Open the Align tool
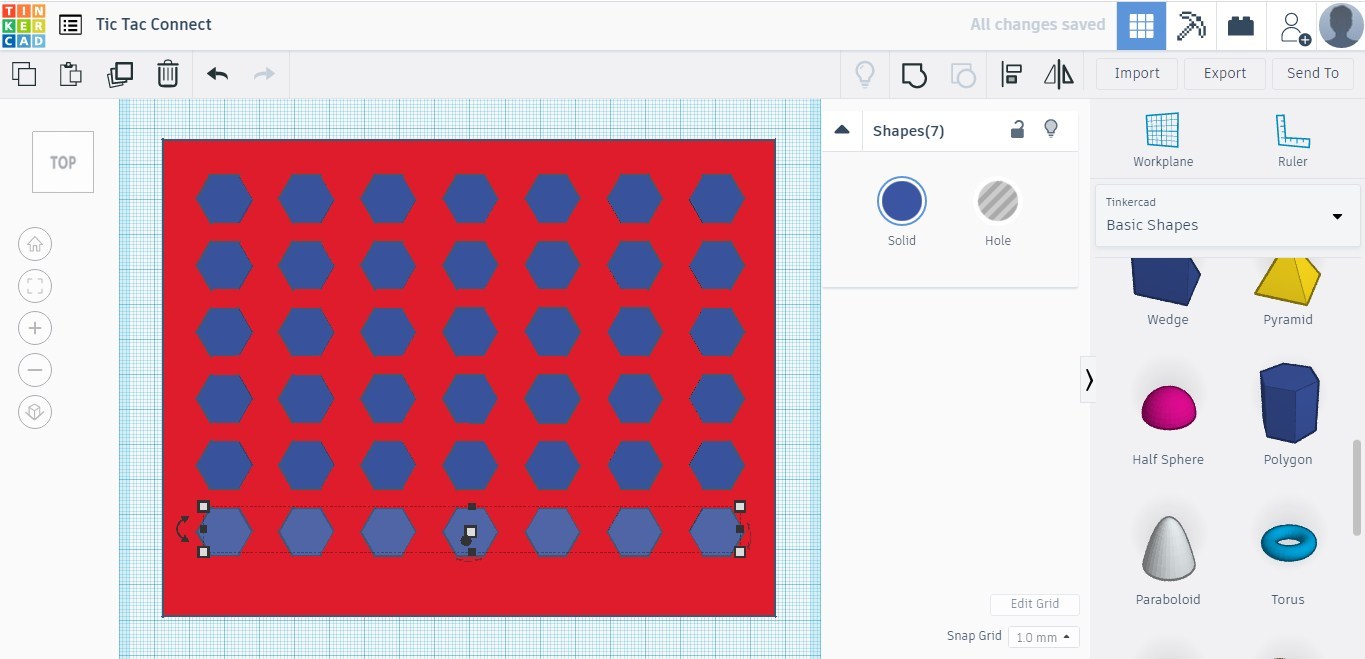This screenshot has height=659, width=1365. click(1010, 73)
